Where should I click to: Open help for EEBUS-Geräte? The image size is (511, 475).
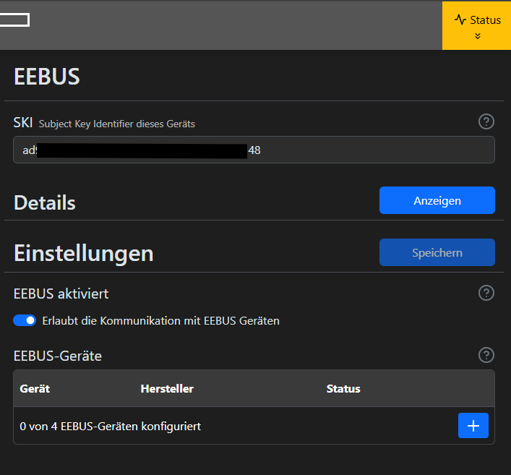coord(486,355)
